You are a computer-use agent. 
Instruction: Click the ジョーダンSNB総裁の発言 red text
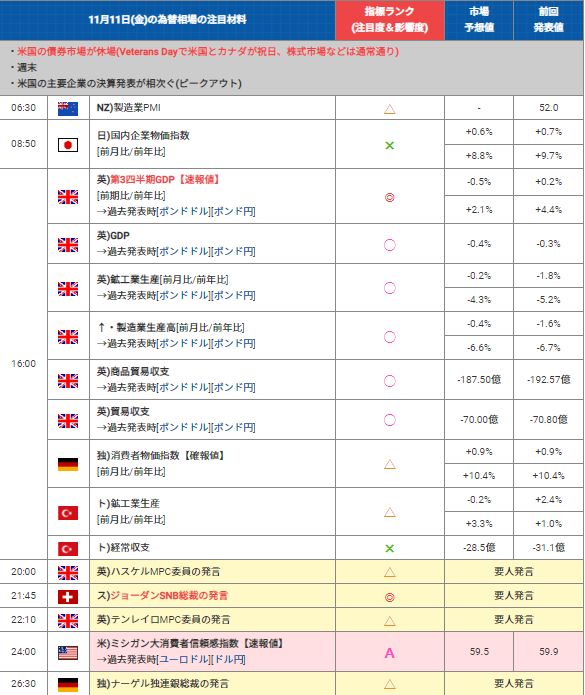(x=169, y=595)
